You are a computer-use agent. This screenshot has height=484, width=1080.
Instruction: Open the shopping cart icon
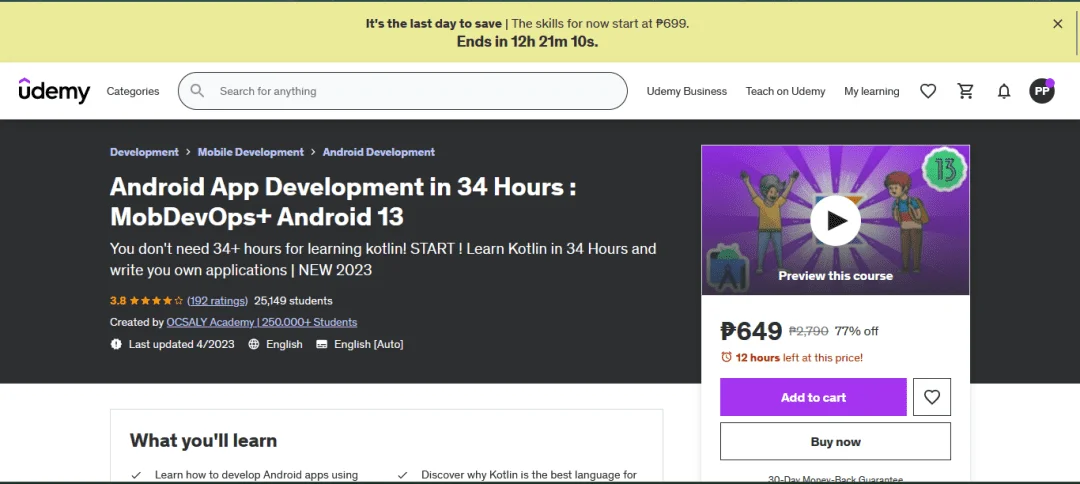(x=966, y=91)
